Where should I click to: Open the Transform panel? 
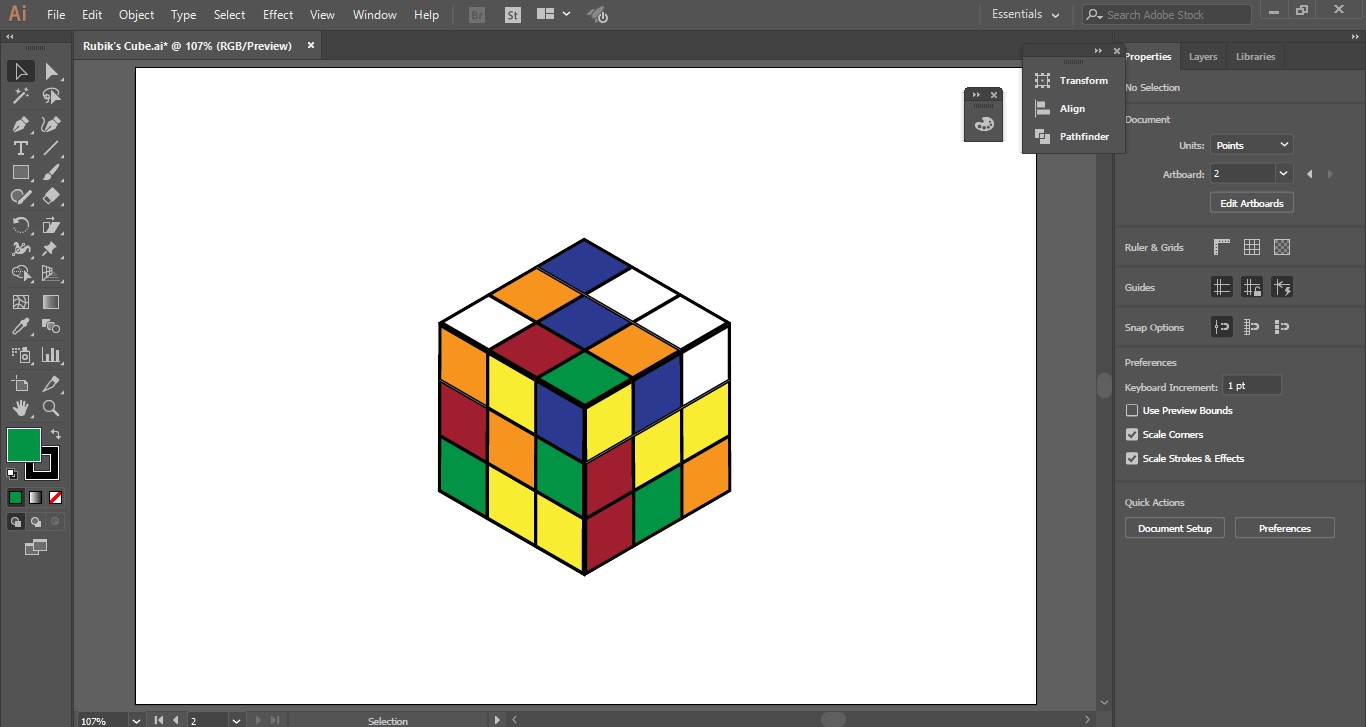point(1072,80)
